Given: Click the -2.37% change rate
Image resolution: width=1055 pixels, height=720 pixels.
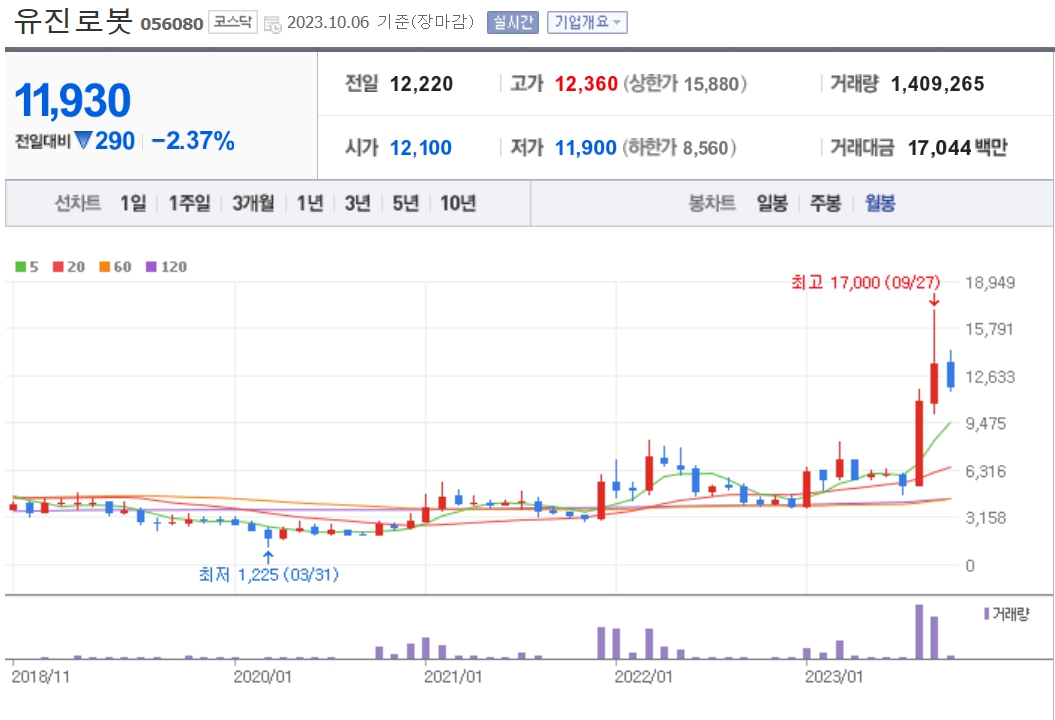Looking at the screenshot, I should (x=193, y=141).
